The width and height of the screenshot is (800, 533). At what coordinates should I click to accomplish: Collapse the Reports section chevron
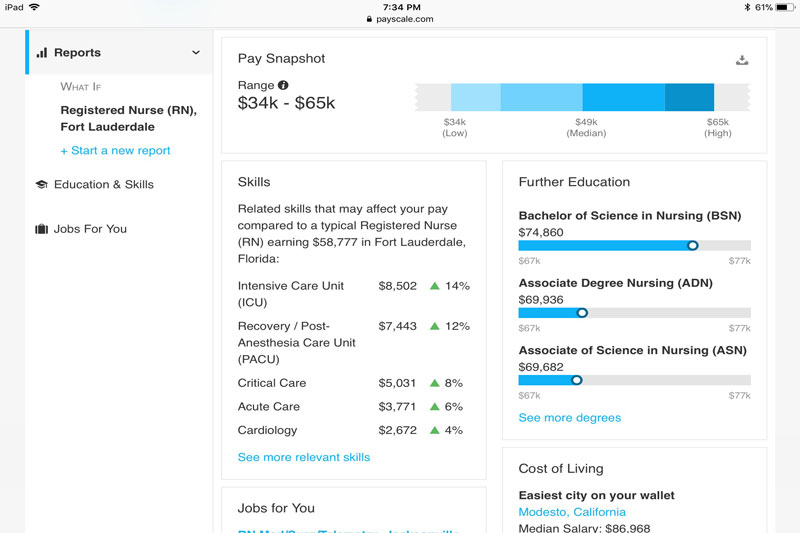click(x=196, y=53)
